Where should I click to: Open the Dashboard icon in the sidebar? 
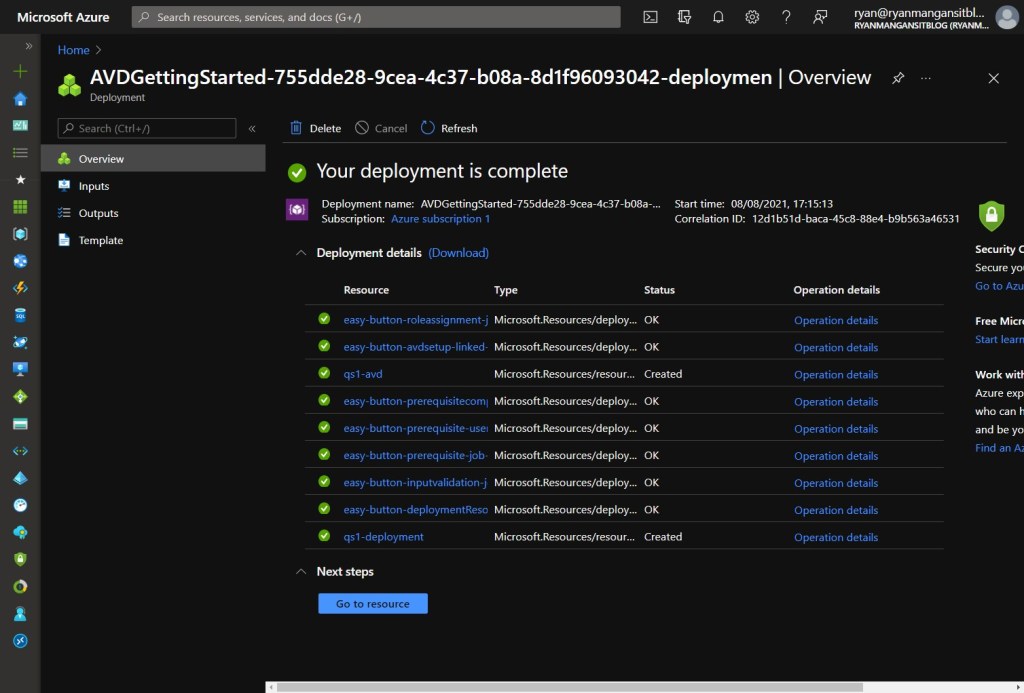20,125
